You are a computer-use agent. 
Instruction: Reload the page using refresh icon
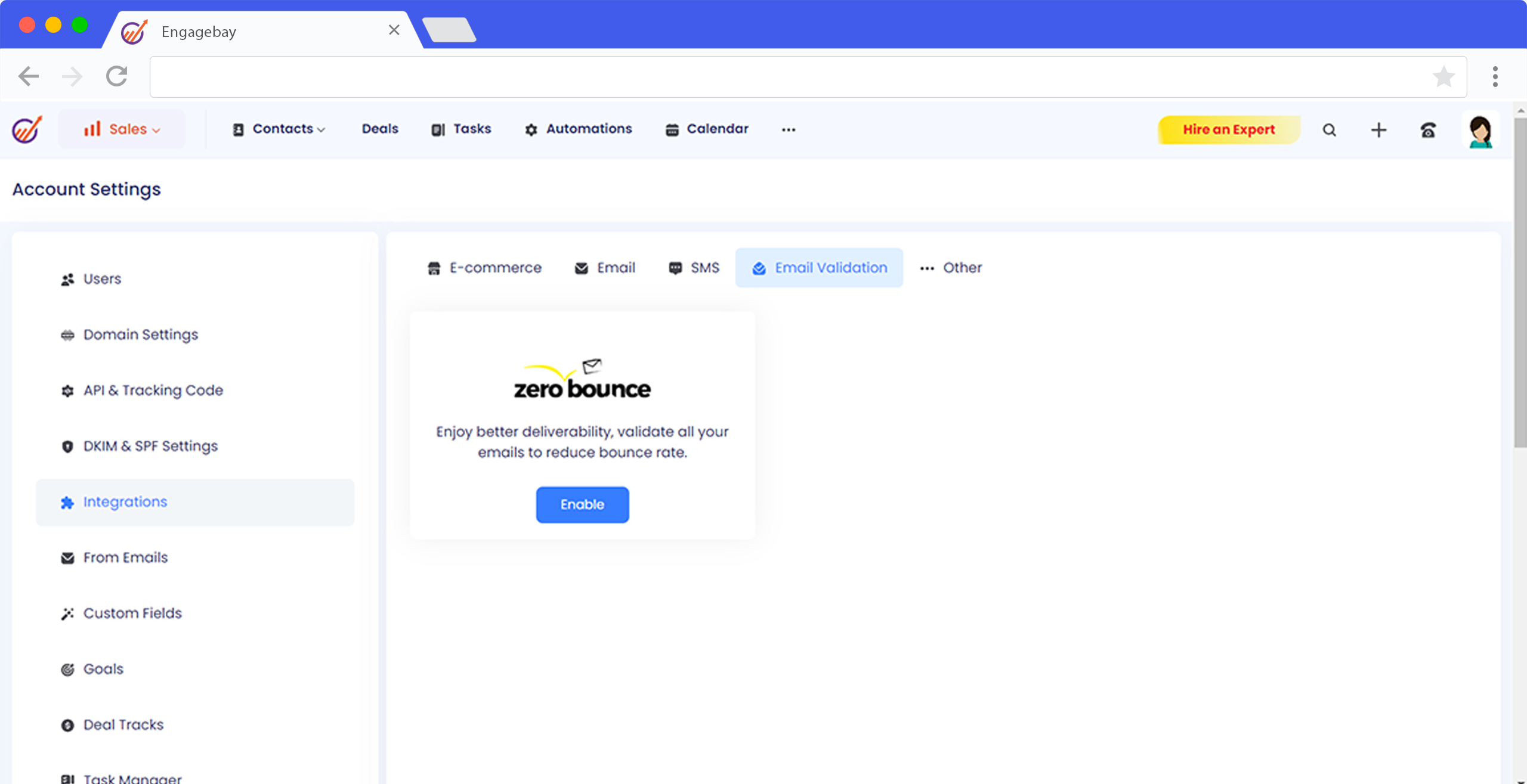click(x=117, y=76)
